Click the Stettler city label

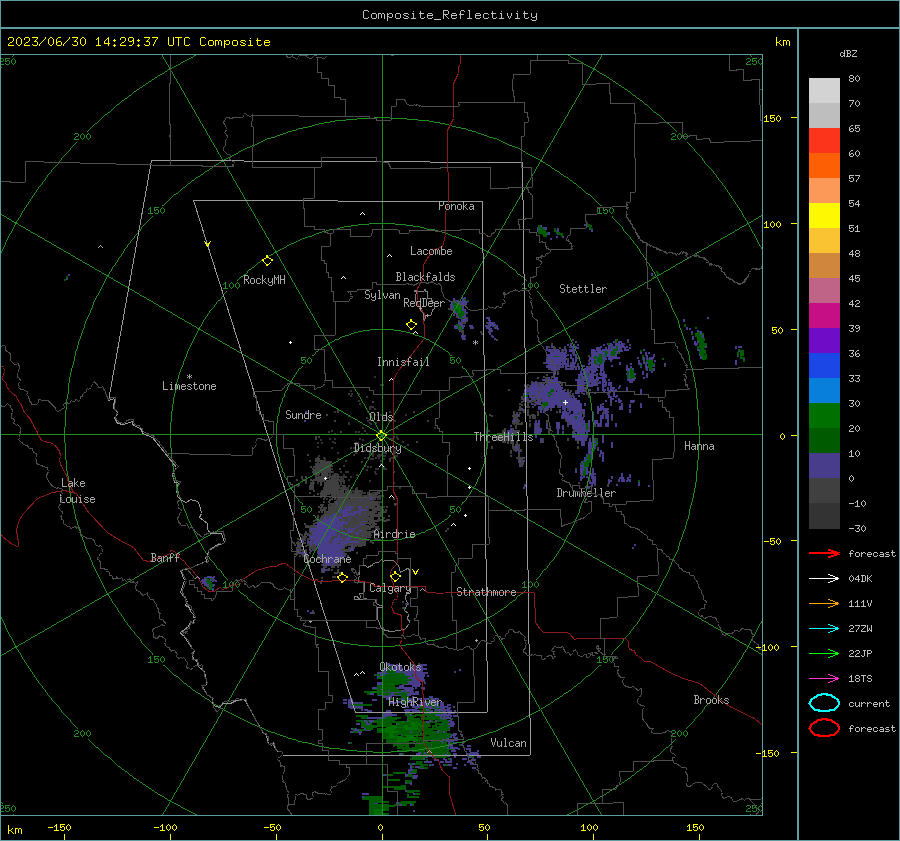point(583,289)
